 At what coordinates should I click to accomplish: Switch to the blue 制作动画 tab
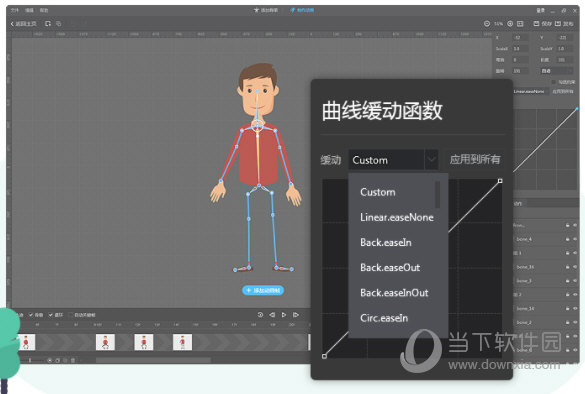click(302, 10)
